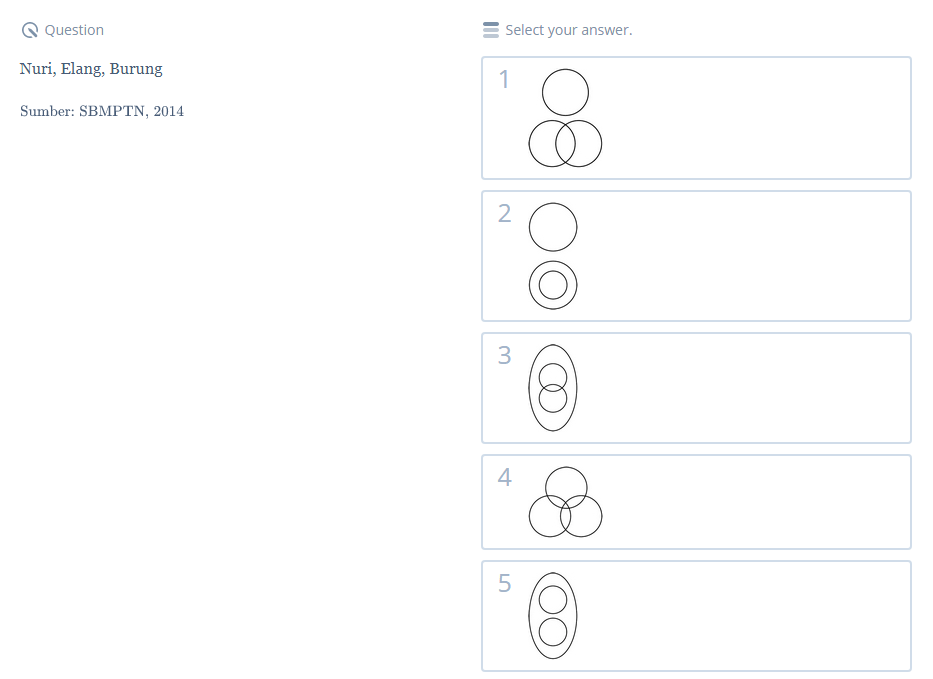Click the number 5 answer label

504,584
